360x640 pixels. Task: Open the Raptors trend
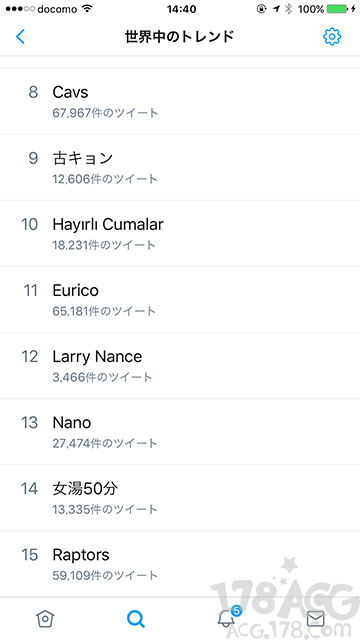[x=180, y=564]
